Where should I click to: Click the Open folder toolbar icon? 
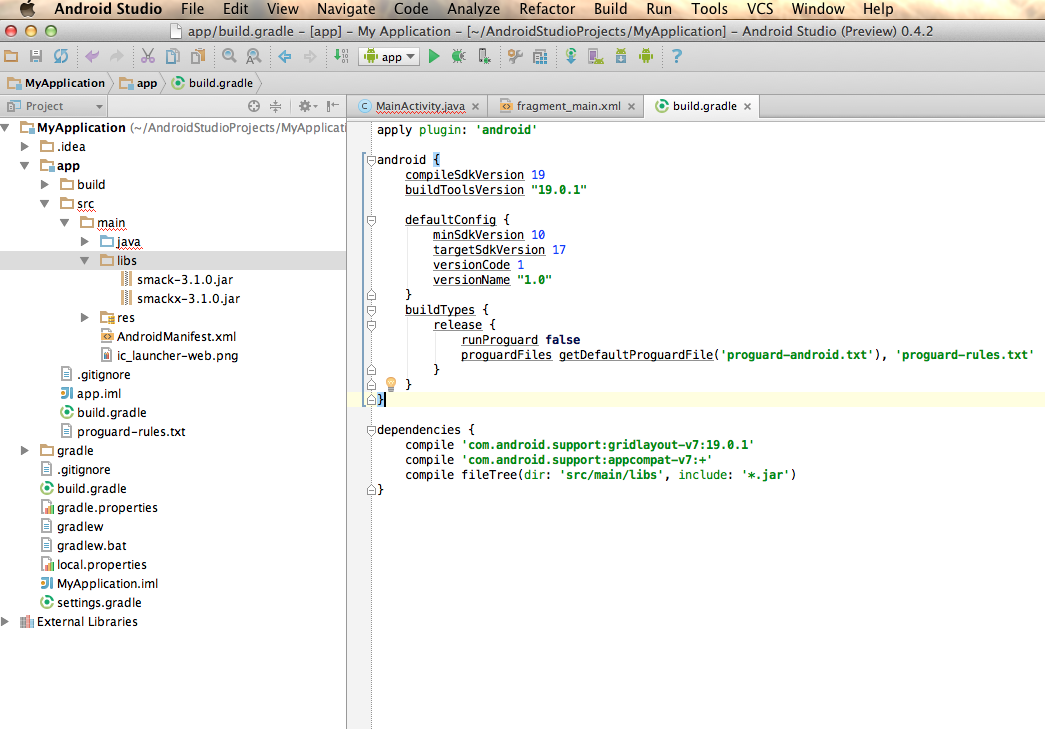[x=11, y=57]
